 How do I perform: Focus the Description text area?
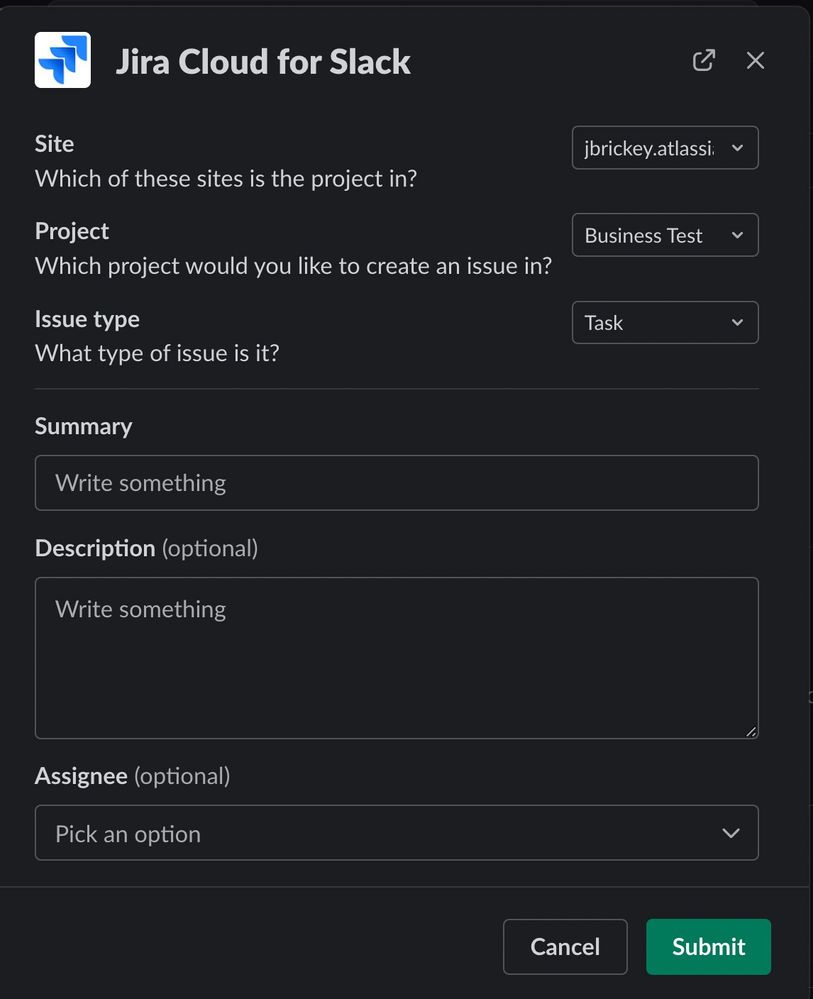pyautogui.click(x=396, y=658)
